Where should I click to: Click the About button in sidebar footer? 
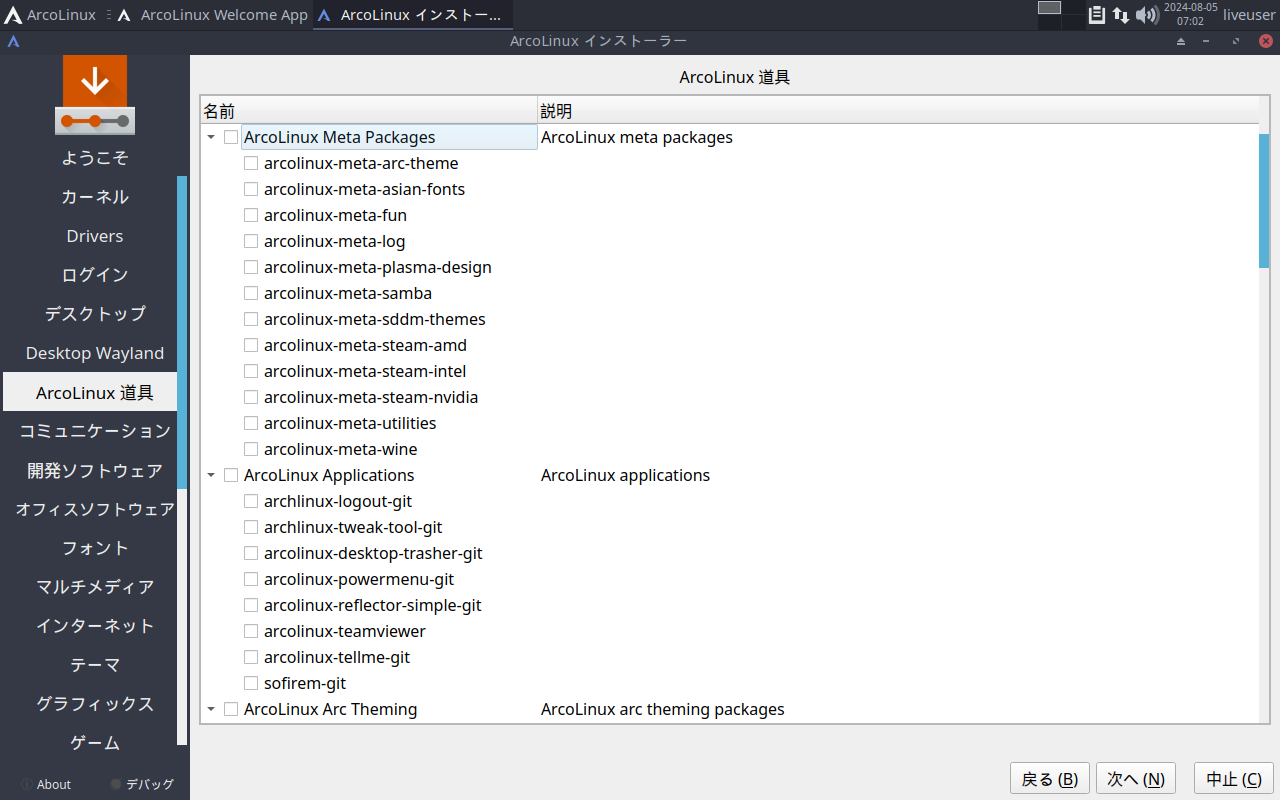[x=46, y=785]
